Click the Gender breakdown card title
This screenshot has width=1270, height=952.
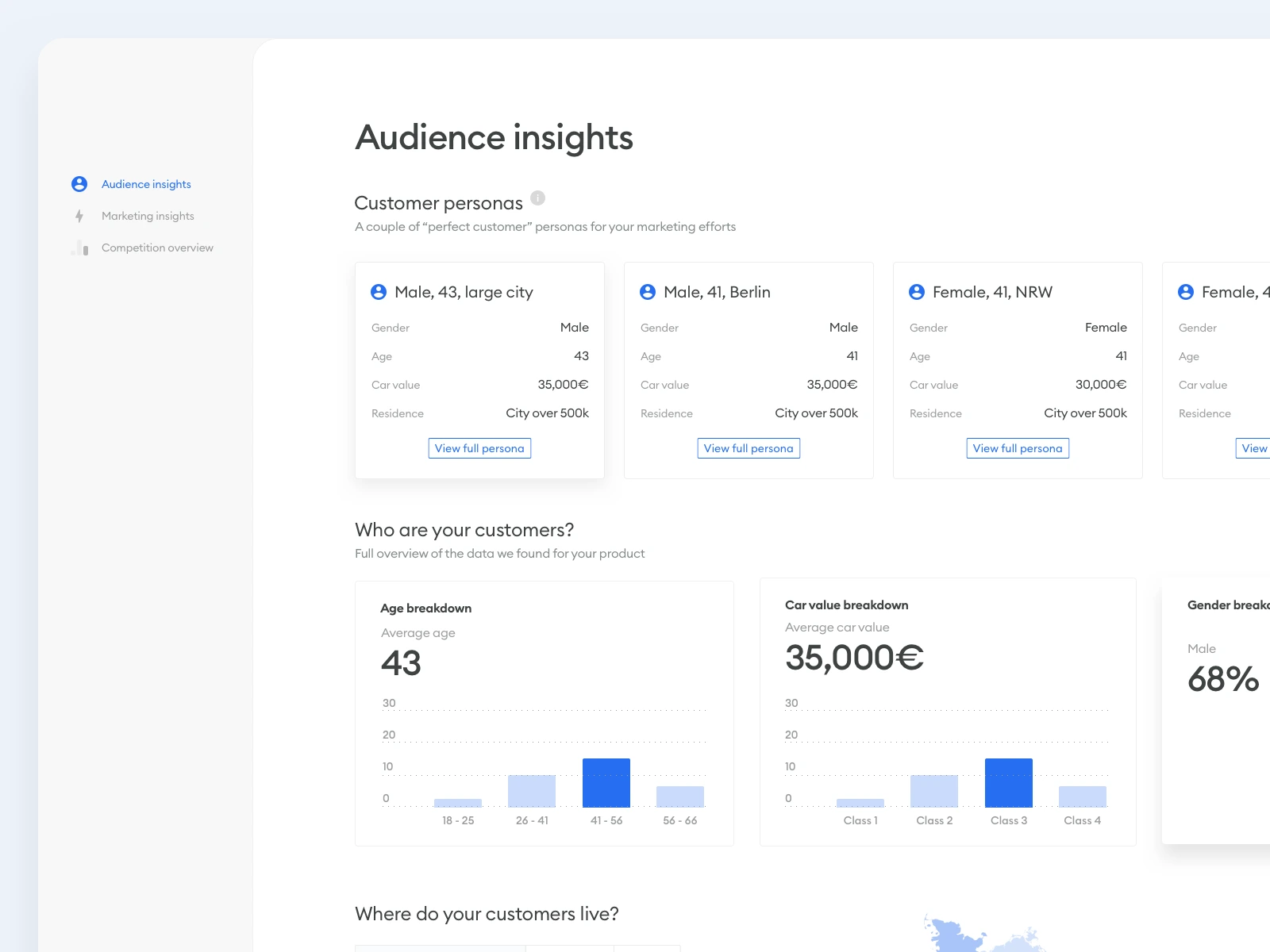[x=1229, y=605]
